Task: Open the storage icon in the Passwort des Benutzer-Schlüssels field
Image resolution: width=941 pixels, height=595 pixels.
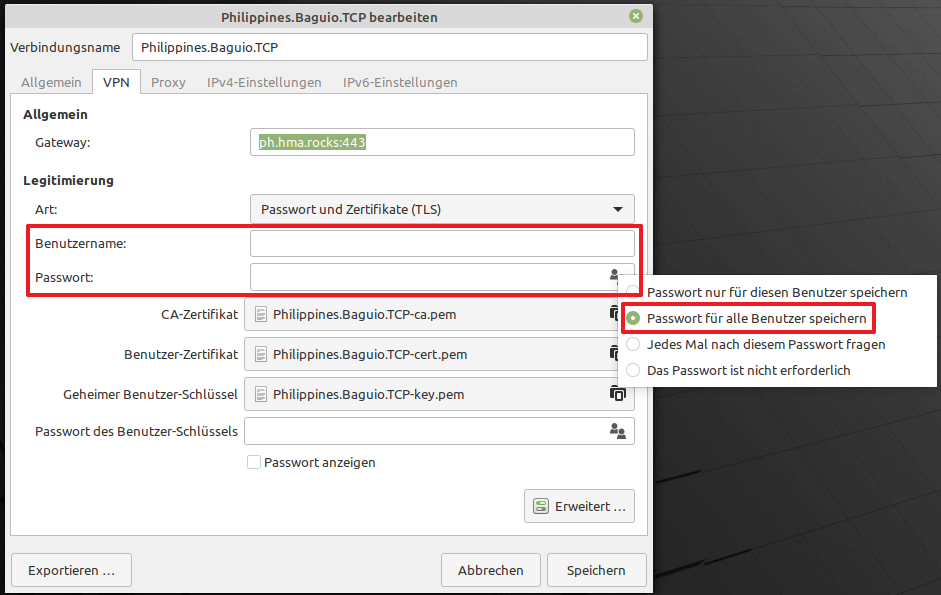Action: (618, 431)
